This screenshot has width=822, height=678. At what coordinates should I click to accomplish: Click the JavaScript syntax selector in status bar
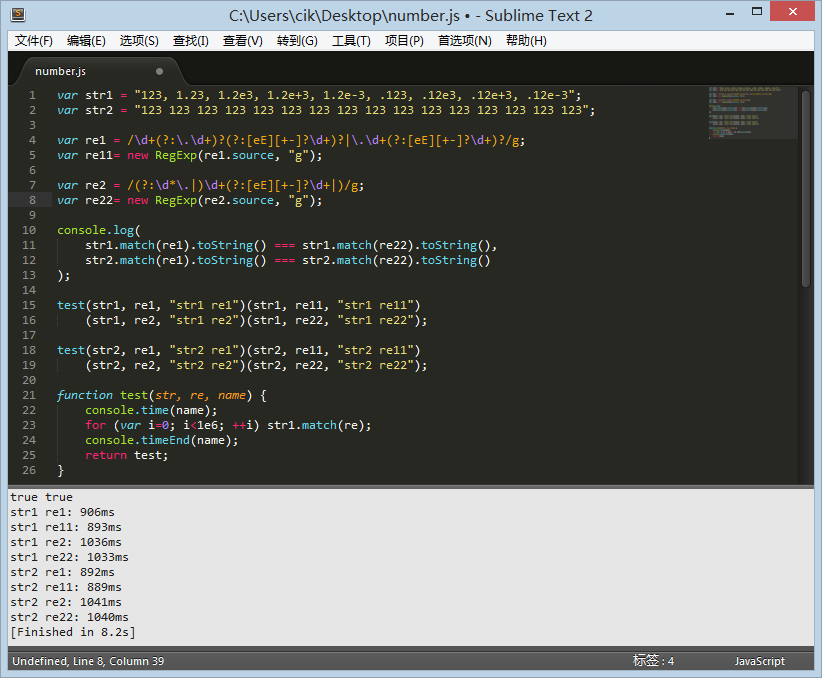pyautogui.click(x=760, y=661)
